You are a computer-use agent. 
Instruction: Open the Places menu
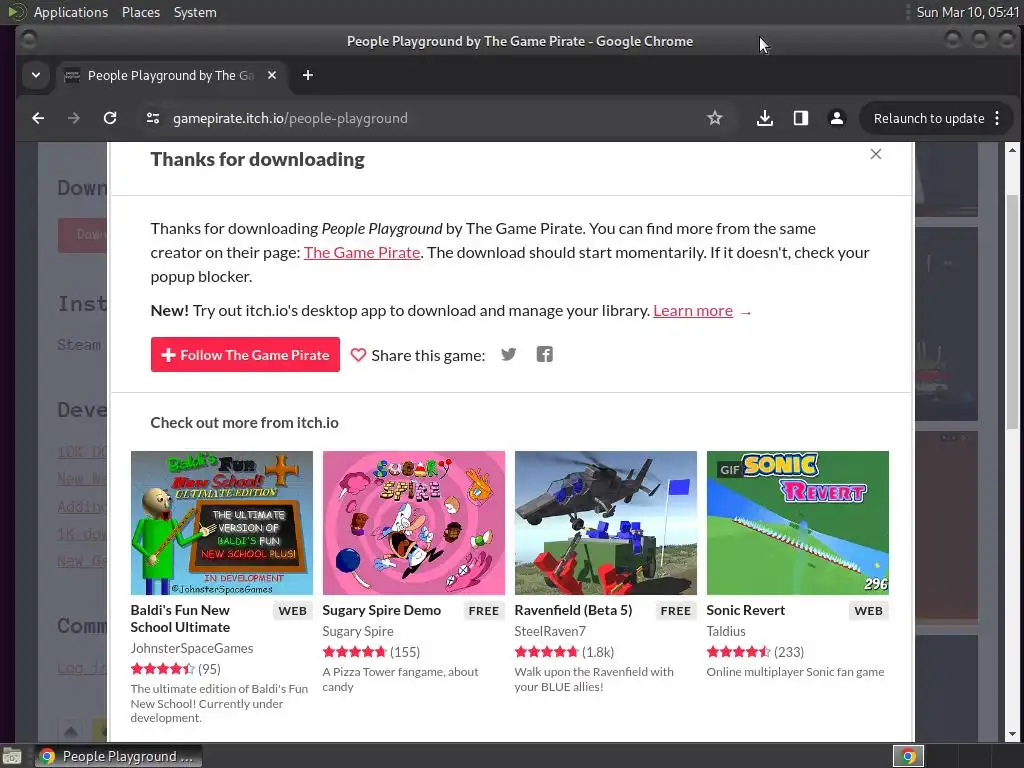tap(140, 12)
